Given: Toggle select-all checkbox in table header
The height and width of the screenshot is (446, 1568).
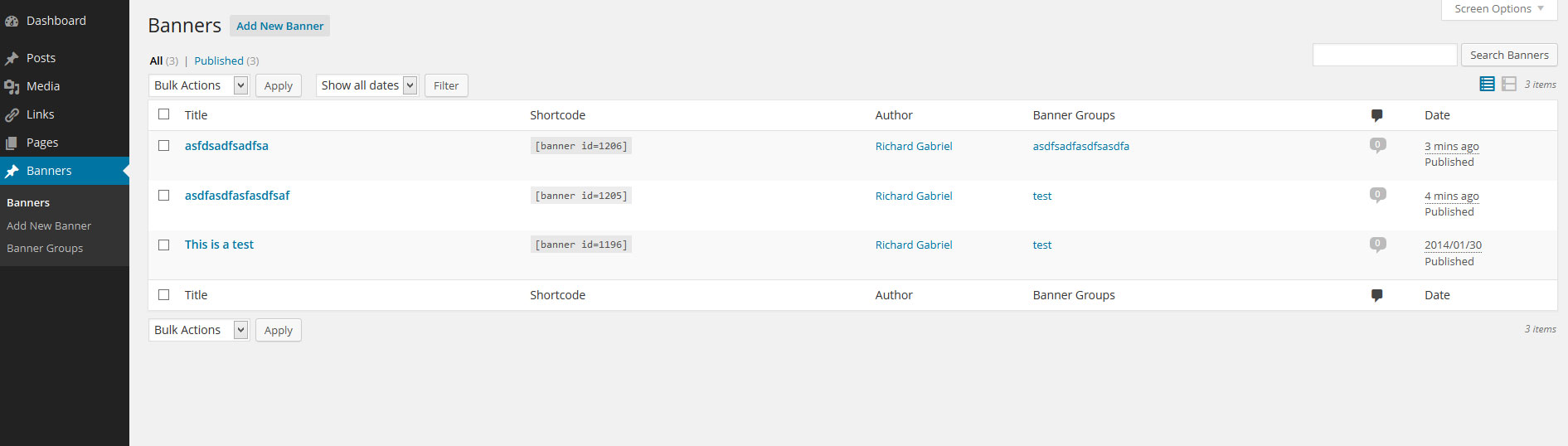Looking at the screenshot, I should pos(164,114).
